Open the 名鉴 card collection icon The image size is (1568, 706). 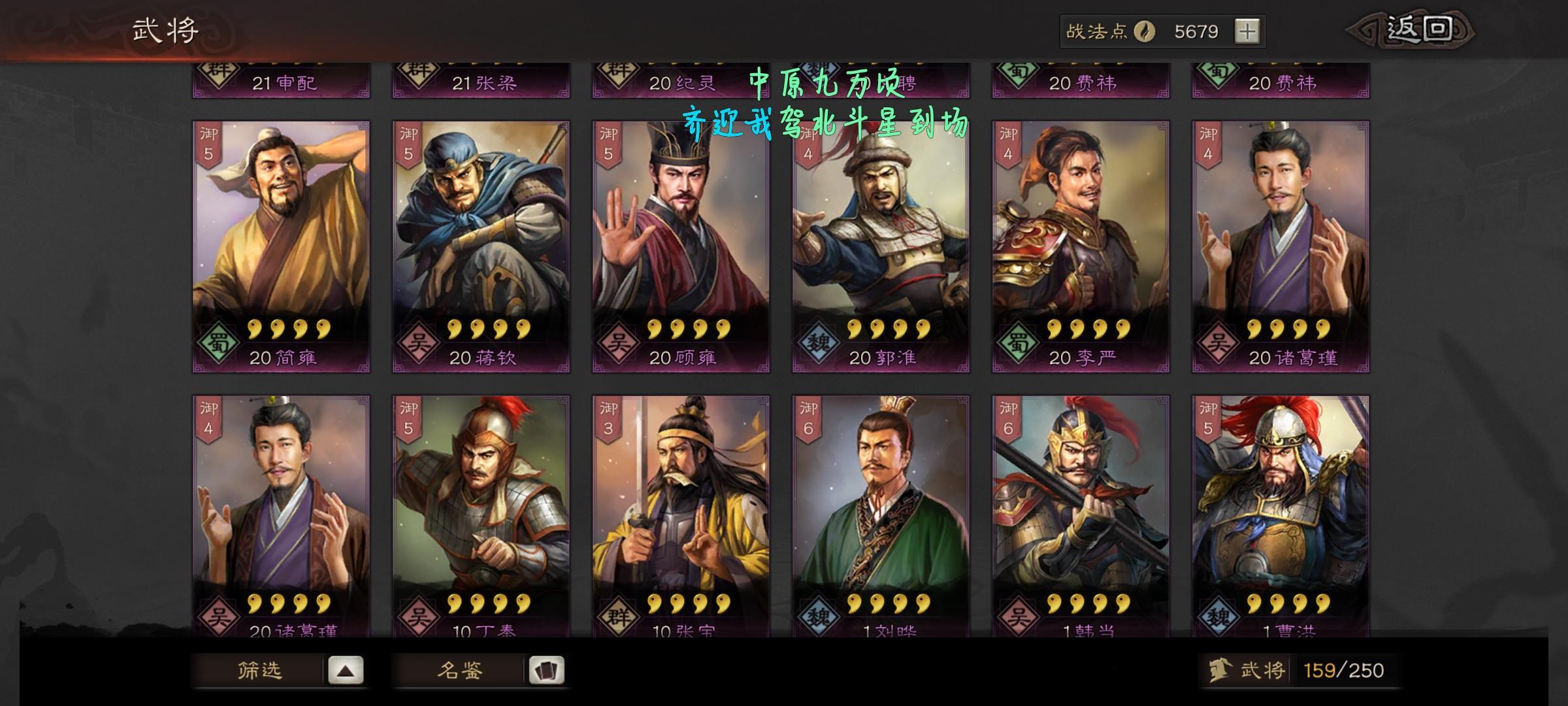click(546, 671)
